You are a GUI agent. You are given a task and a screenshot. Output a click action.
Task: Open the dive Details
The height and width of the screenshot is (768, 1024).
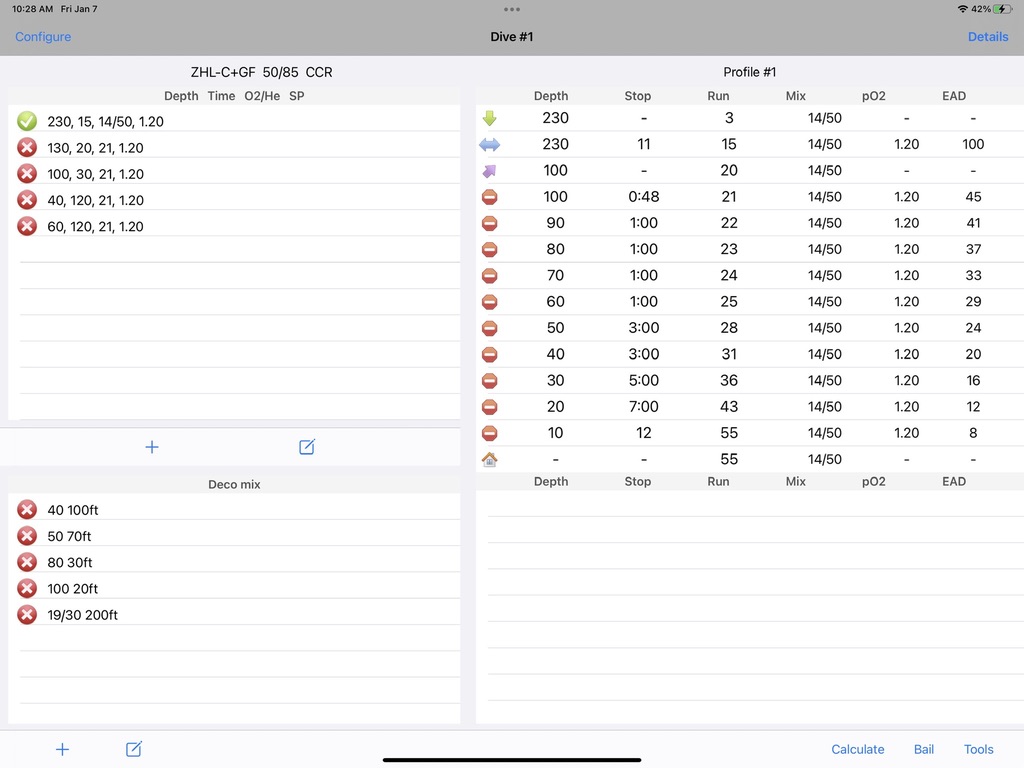coord(987,37)
